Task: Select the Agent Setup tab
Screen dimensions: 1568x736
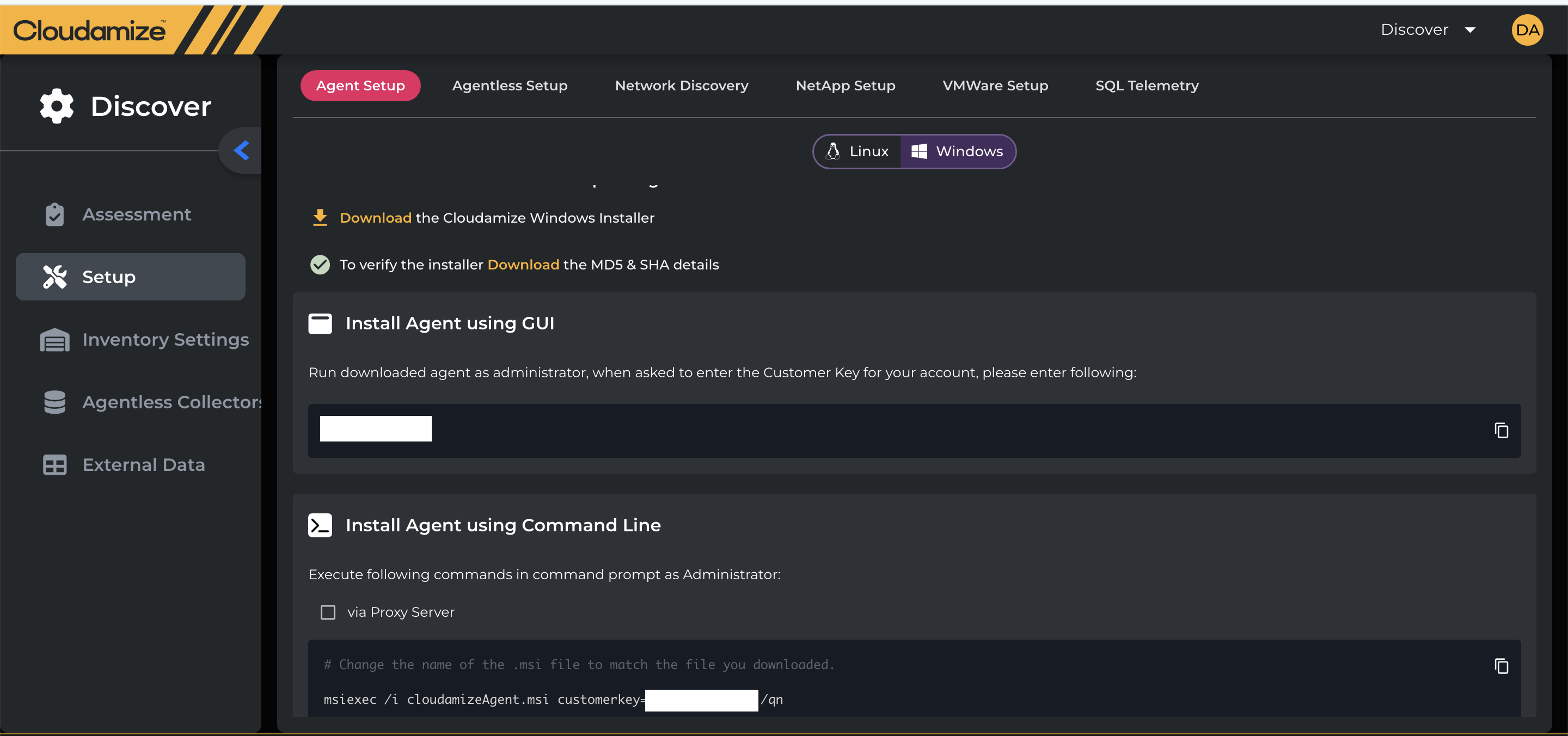Action: (360, 86)
